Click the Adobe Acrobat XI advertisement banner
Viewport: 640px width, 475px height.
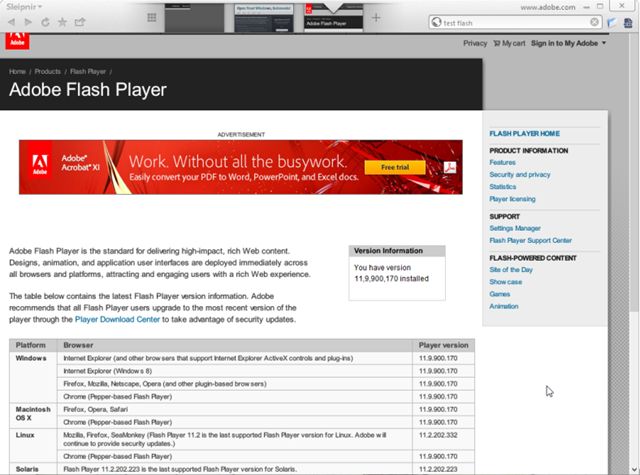click(240, 167)
